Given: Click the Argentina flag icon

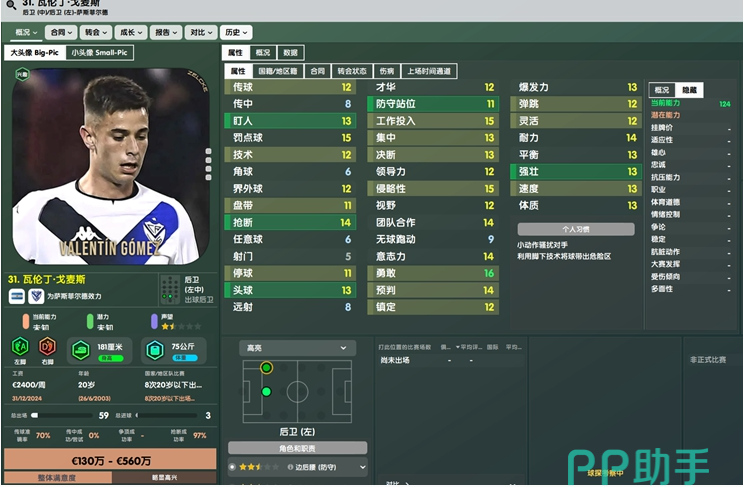Looking at the screenshot, I should click(x=17, y=296).
